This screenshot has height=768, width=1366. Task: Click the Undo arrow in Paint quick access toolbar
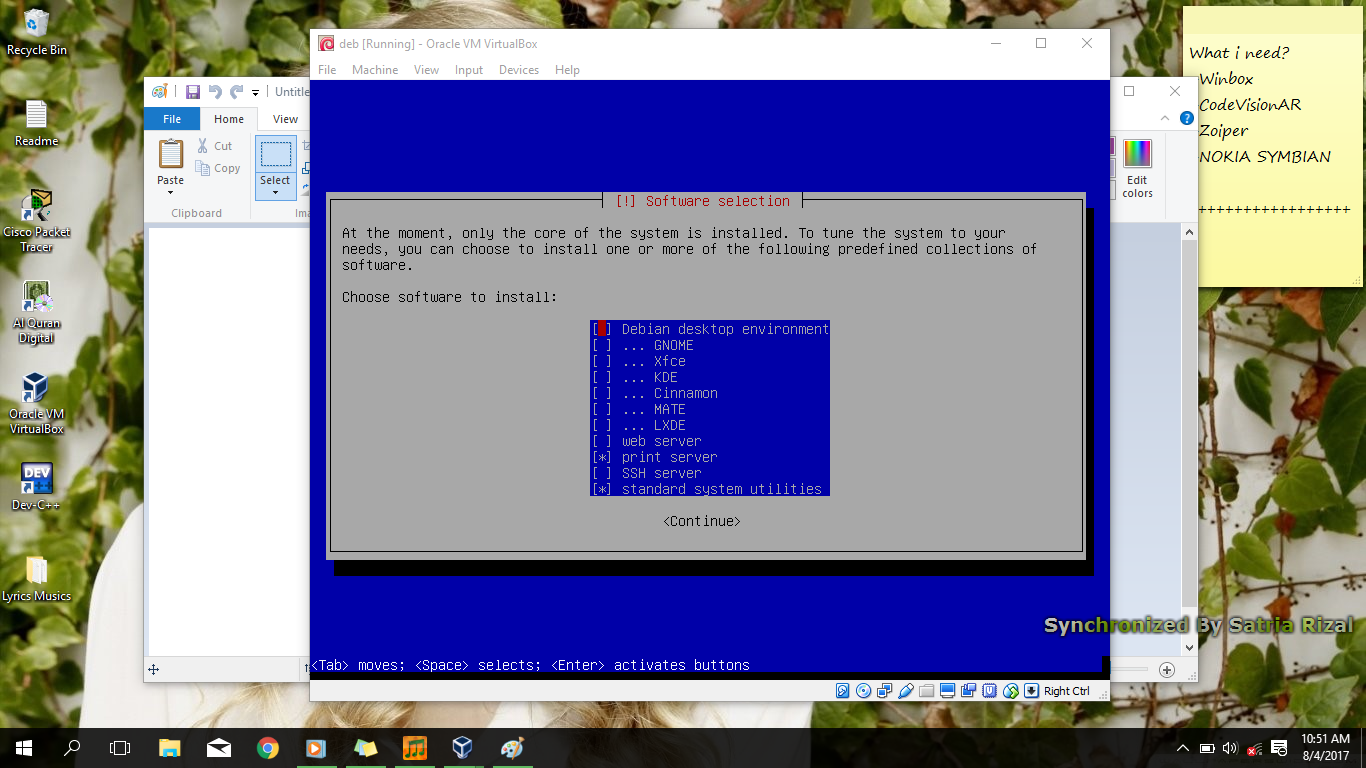(x=215, y=91)
